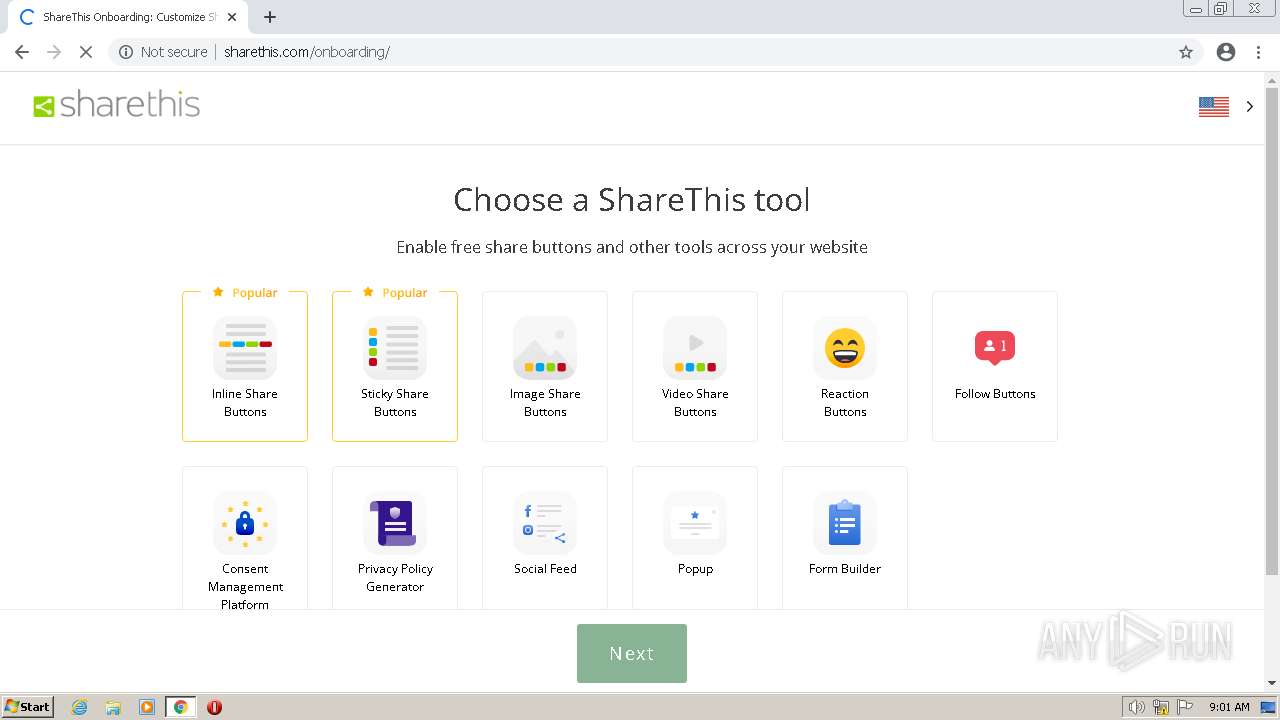Image resolution: width=1280 pixels, height=720 pixels.
Task: Click the Follow Buttons label text
Action: (x=995, y=394)
